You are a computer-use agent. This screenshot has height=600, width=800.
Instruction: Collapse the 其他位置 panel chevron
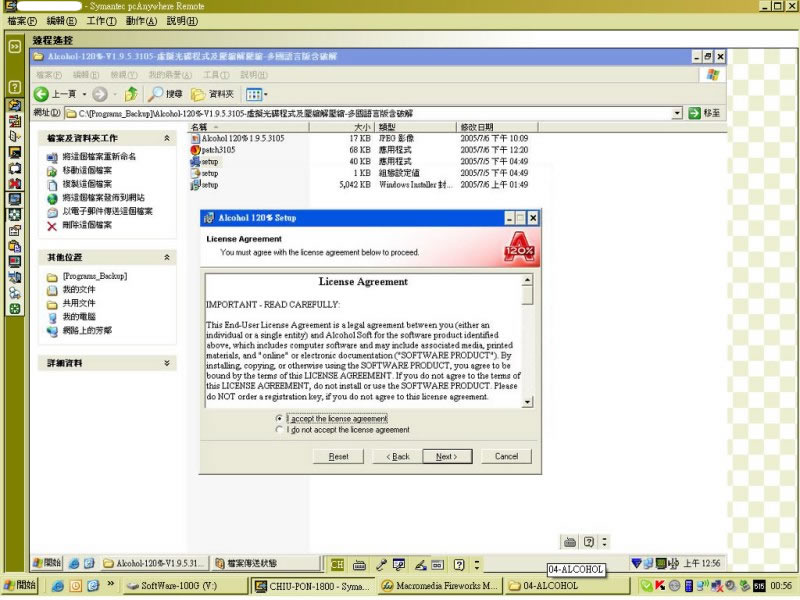167,258
